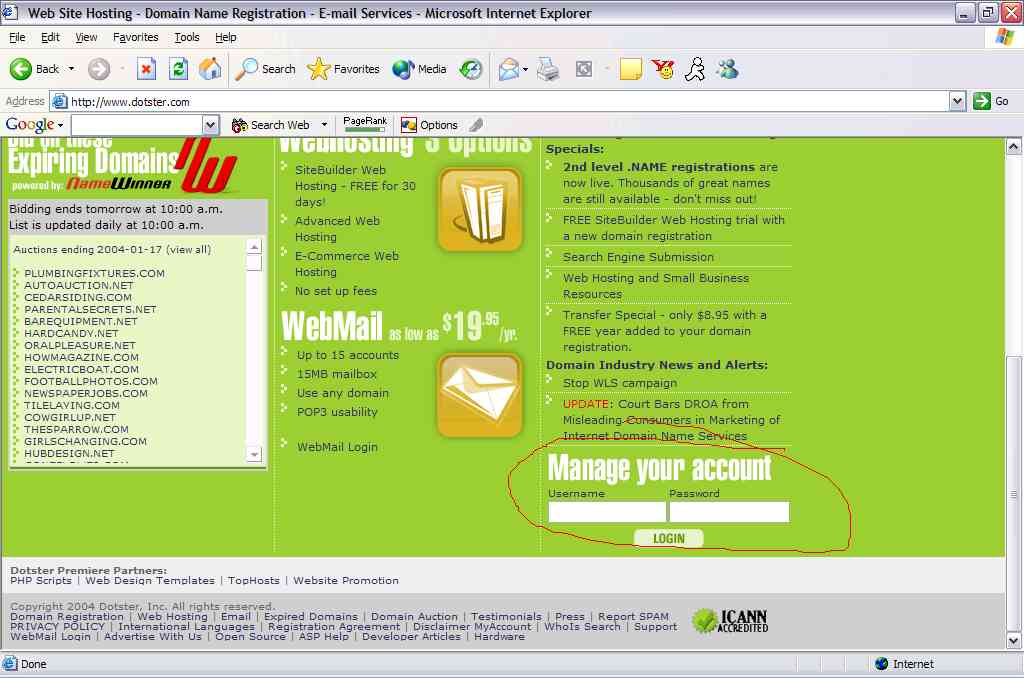
Task: Print page with the printer icon
Action: [x=548, y=69]
